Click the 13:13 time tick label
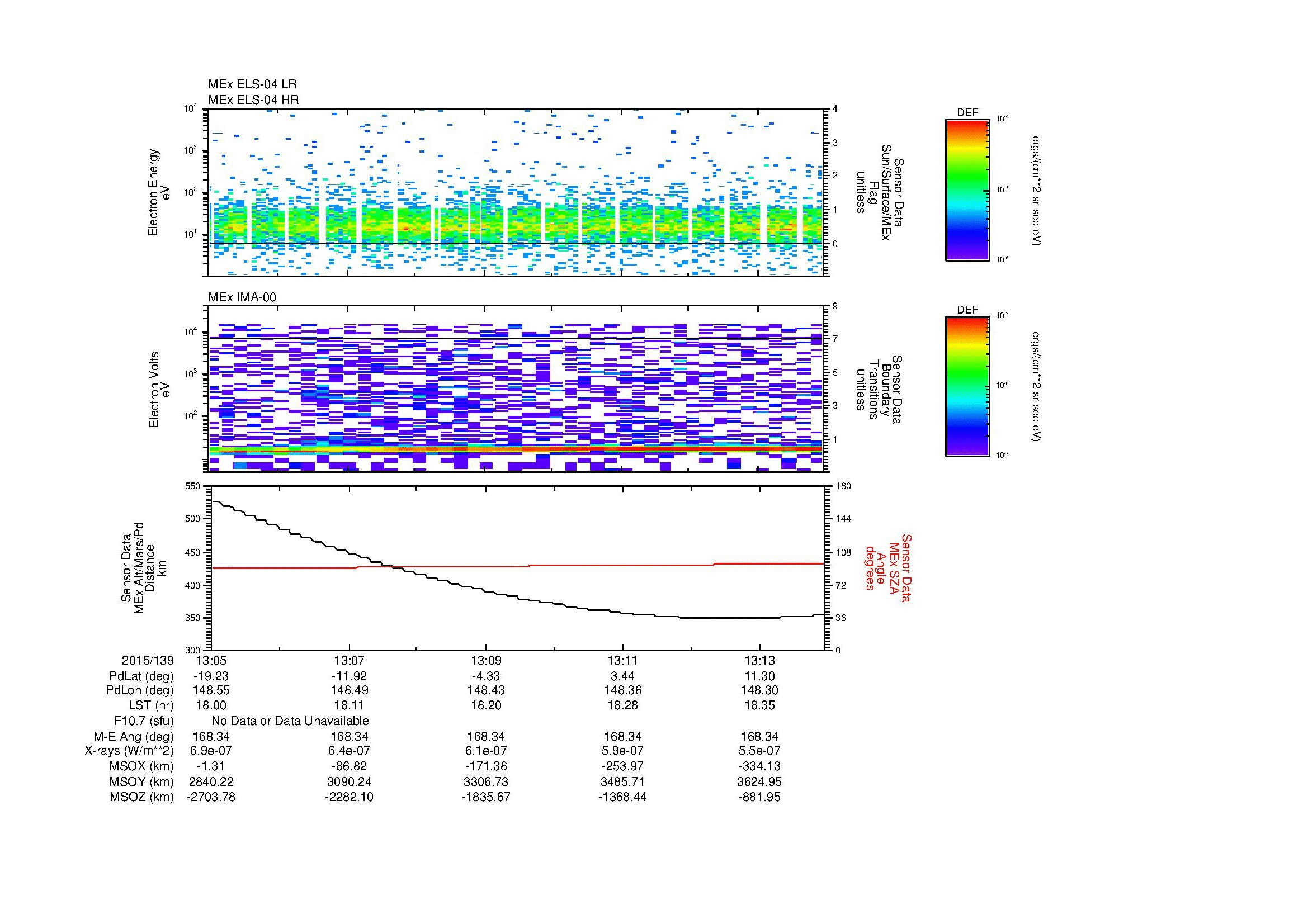The width and height of the screenshot is (1308, 924). coord(759,661)
